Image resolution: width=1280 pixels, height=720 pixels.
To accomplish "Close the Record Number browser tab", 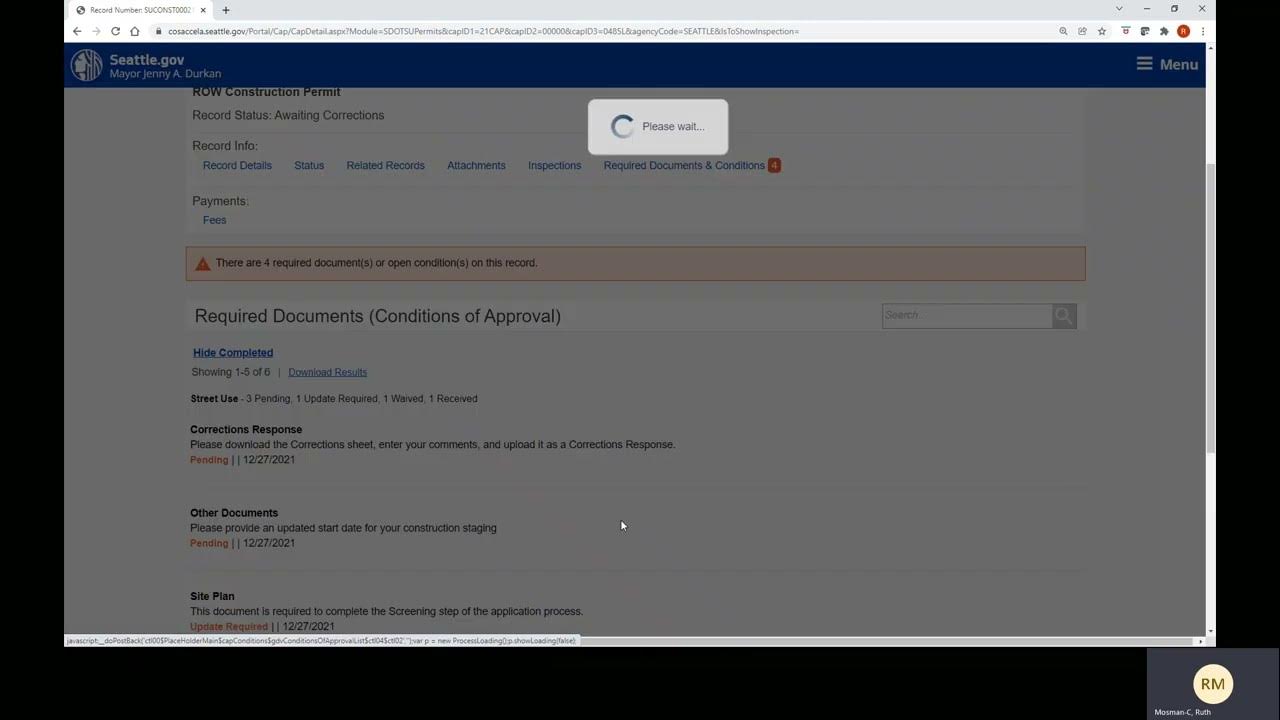I will 204,10.
